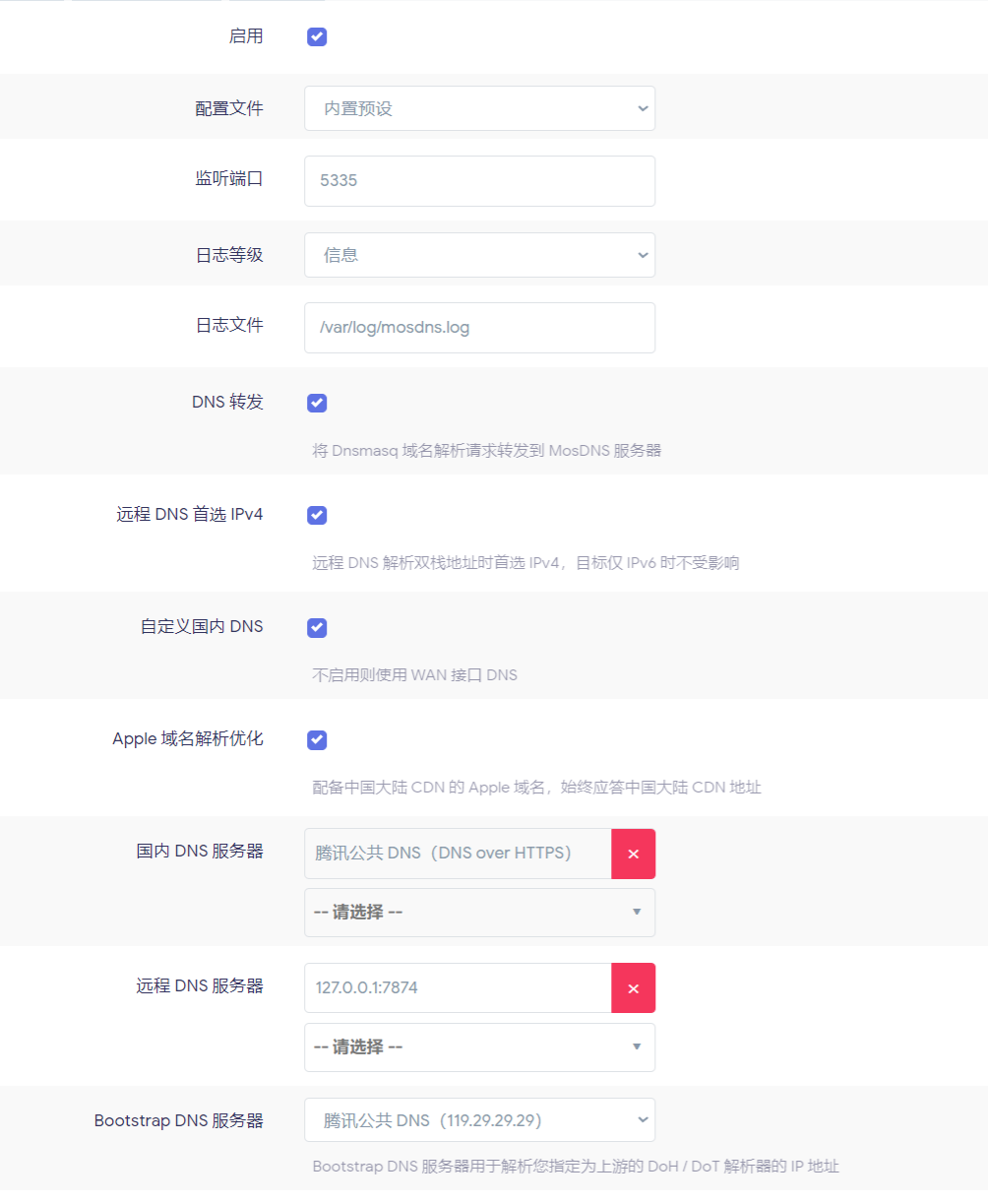
Task: Expand the 日志等级 dropdown
Action: 479,255
